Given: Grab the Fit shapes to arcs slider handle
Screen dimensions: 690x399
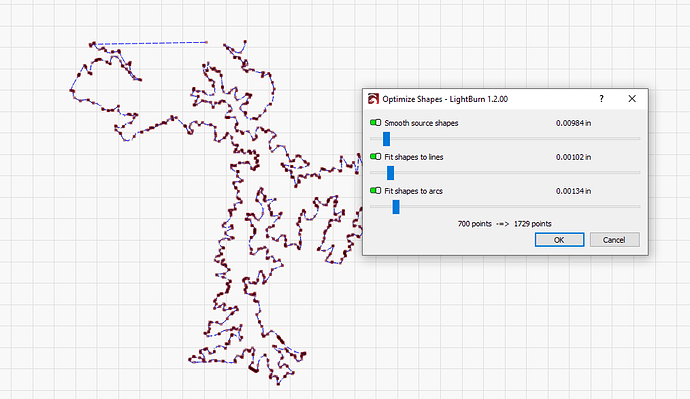Looking at the screenshot, I should click(396, 207).
